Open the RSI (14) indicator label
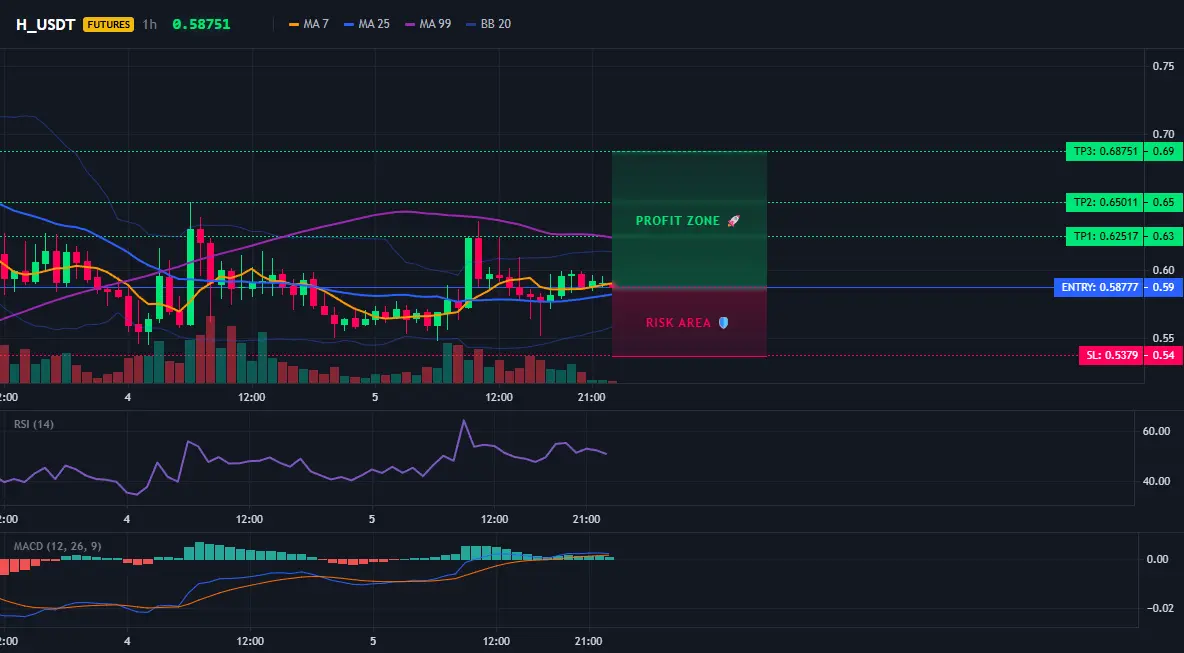Image resolution: width=1184 pixels, height=653 pixels. pos(34,424)
